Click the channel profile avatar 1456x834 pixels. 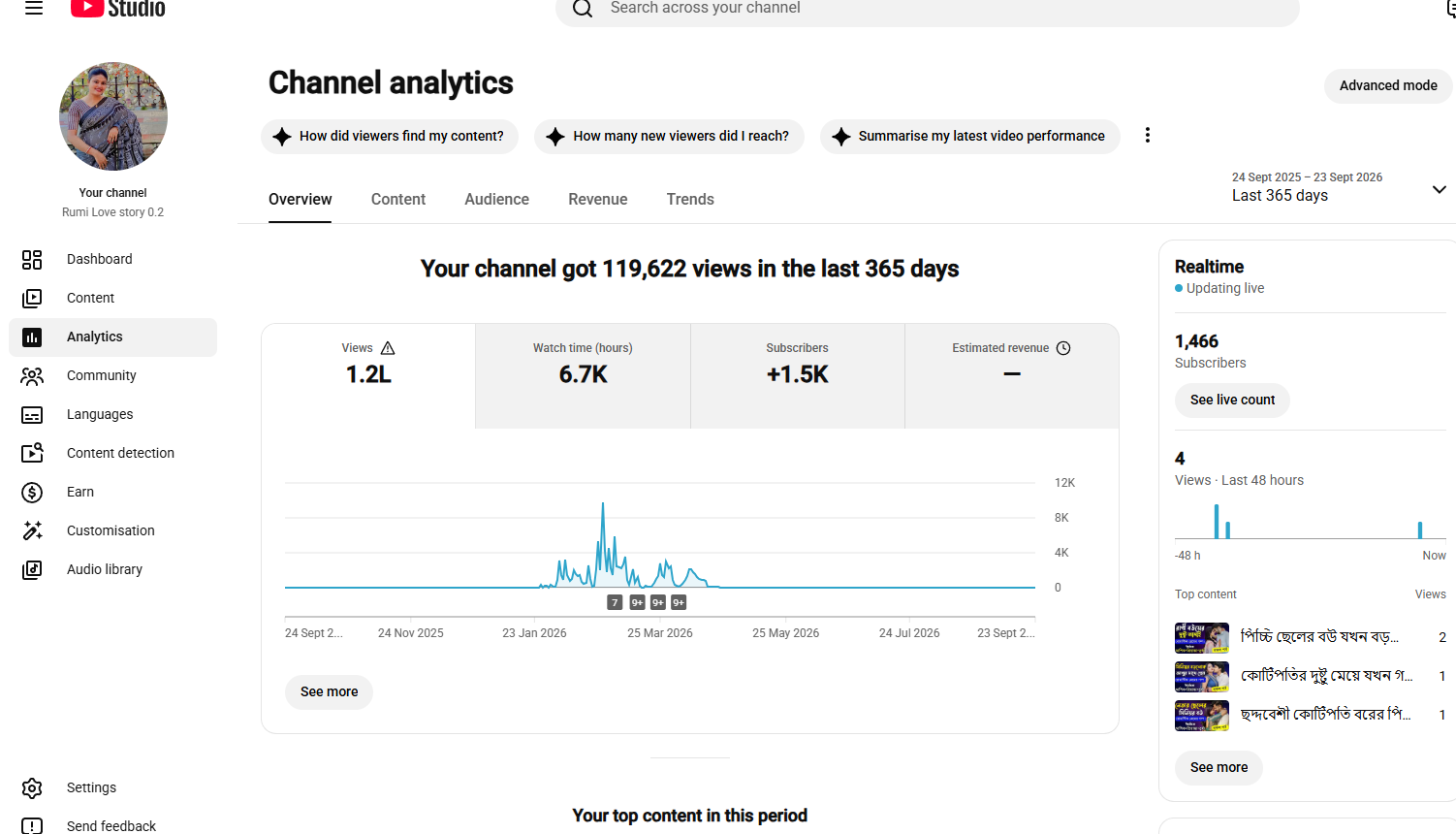click(113, 116)
